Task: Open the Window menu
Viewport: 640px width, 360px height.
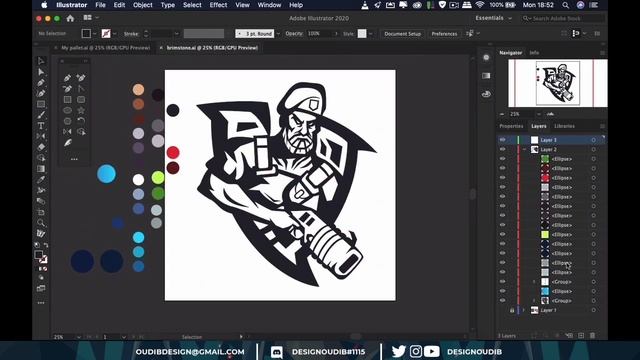Action: [x=269, y=5]
